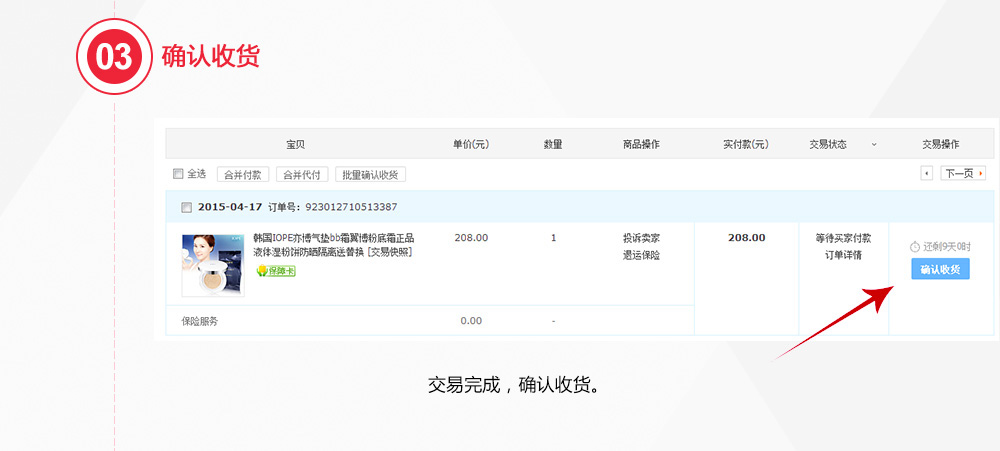Tick the 全选 select-all checkbox

178,173
